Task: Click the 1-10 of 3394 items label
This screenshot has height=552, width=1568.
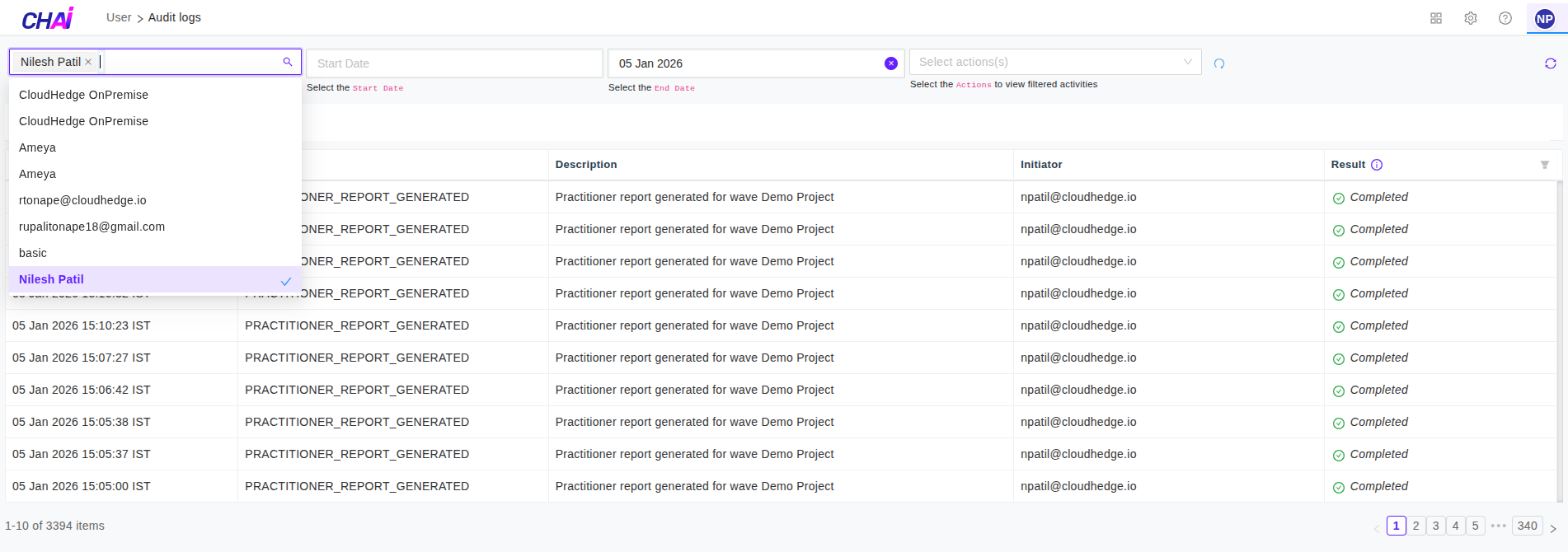Action: coord(55,526)
